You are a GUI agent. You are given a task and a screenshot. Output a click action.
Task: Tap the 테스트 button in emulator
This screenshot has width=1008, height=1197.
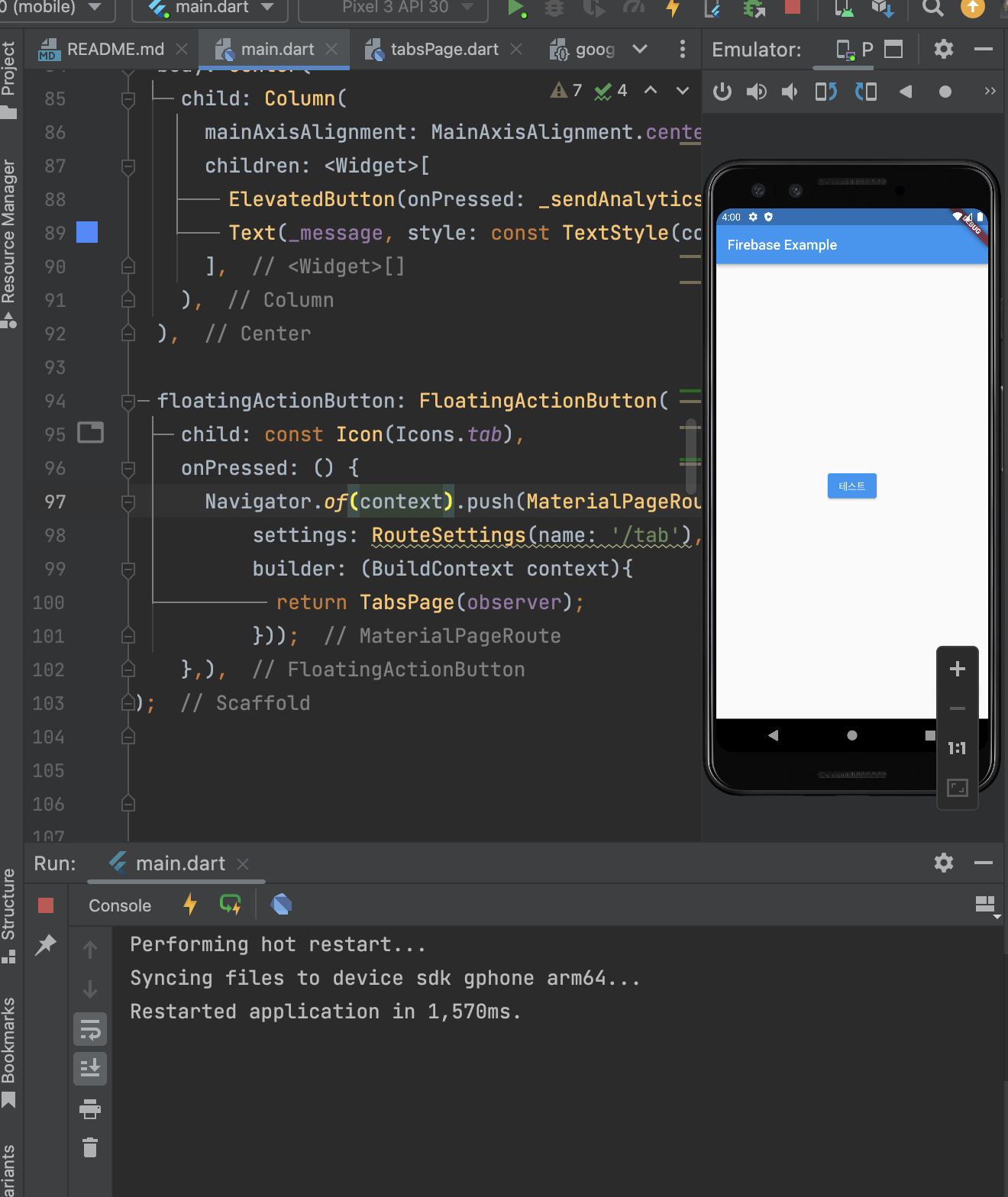point(852,486)
